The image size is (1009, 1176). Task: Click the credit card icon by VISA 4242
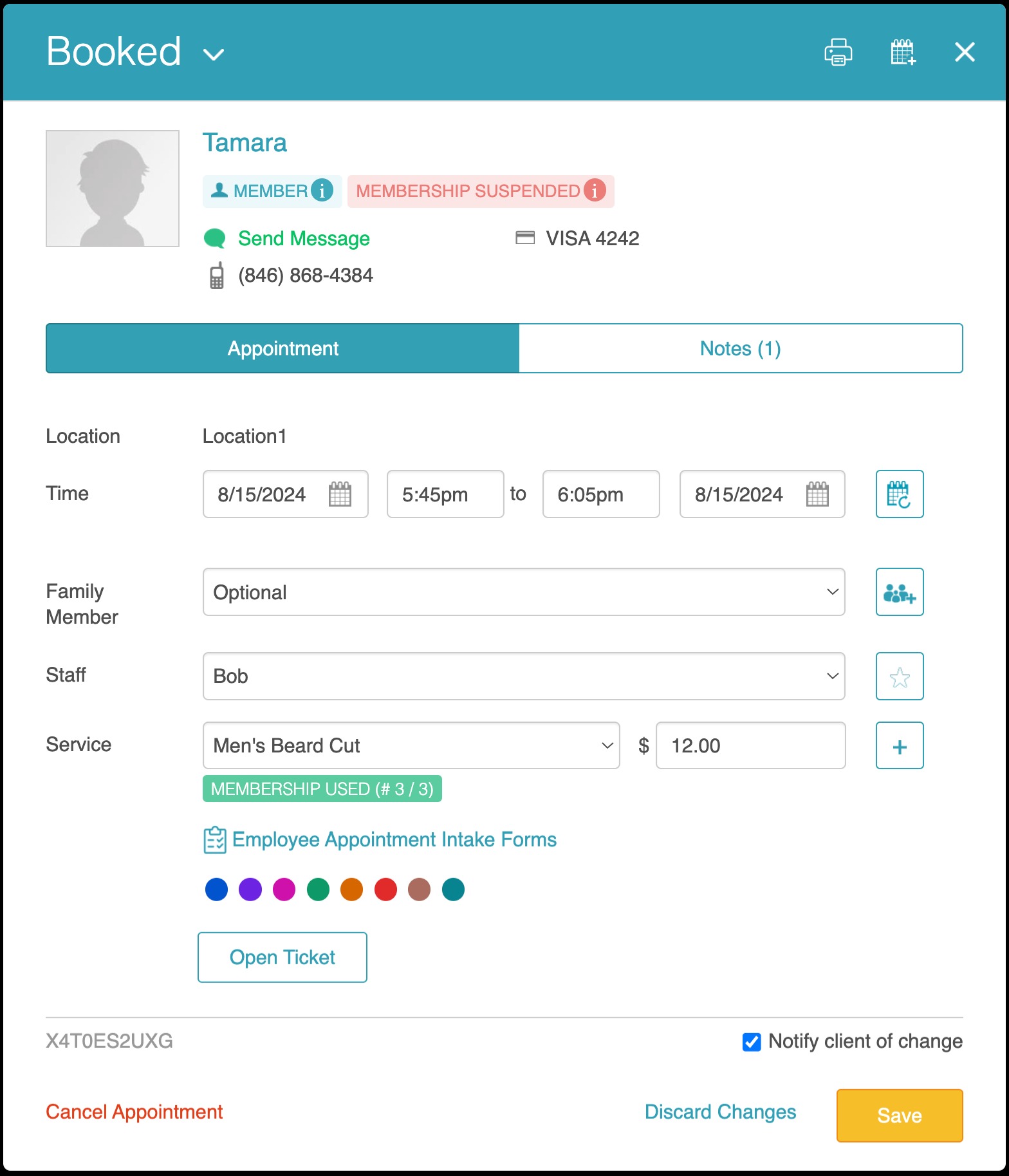(525, 238)
